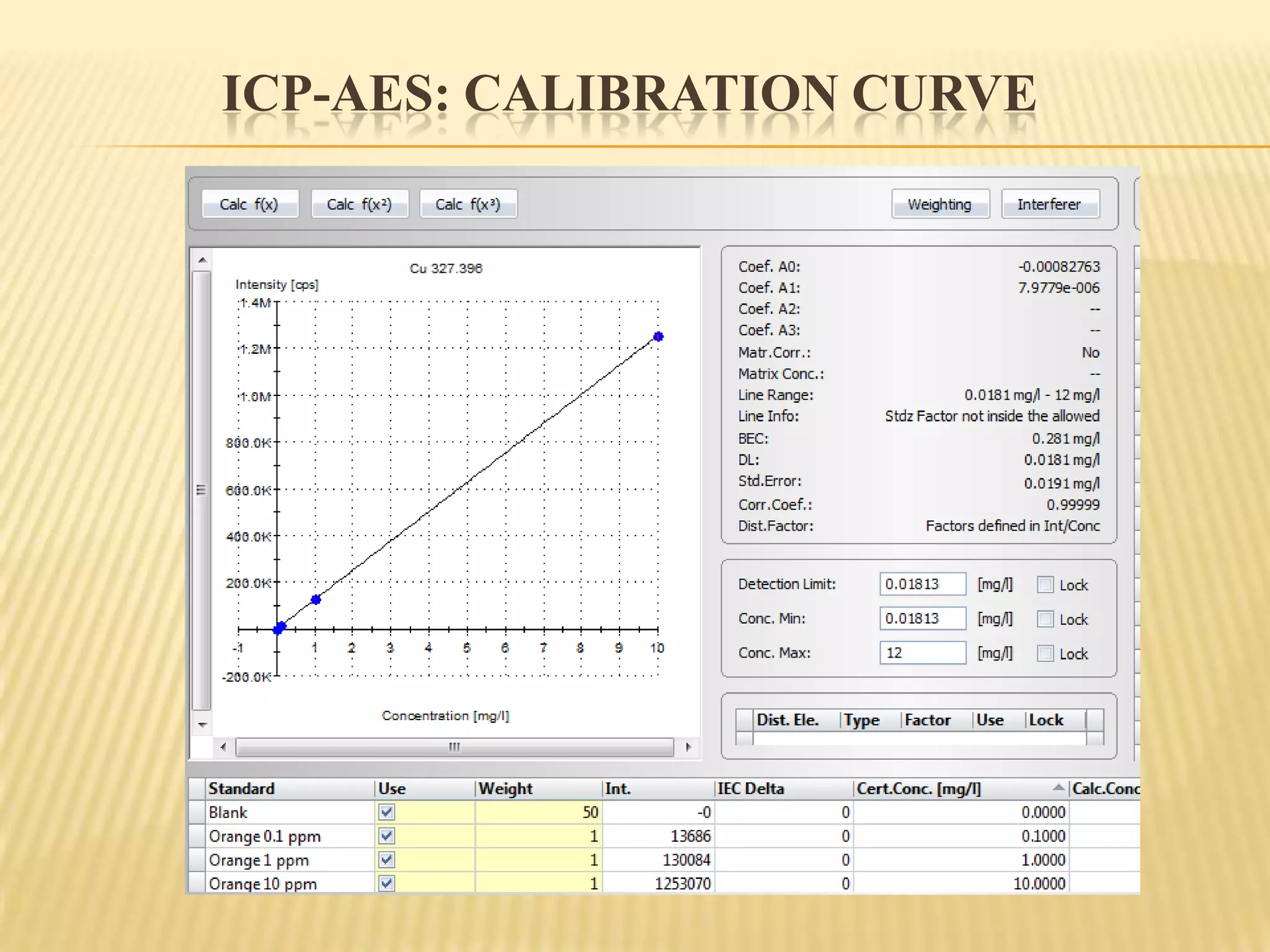The height and width of the screenshot is (952, 1270).
Task: Enable Lock for Conc. Max
Action: (x=1046, y=653)
